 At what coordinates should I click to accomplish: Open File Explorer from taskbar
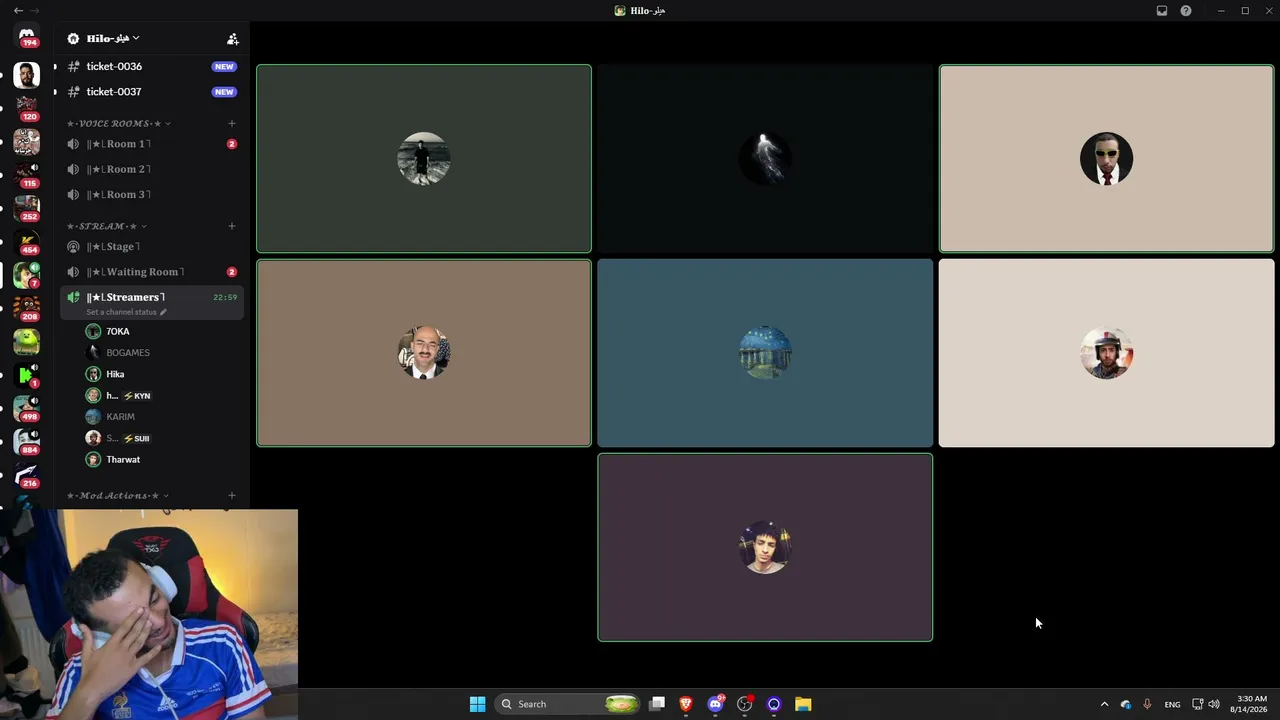coord(803,704)
